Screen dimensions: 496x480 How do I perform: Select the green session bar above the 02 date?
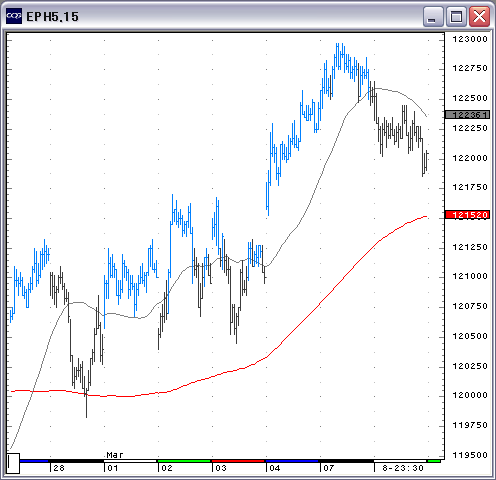pos(184,461)
